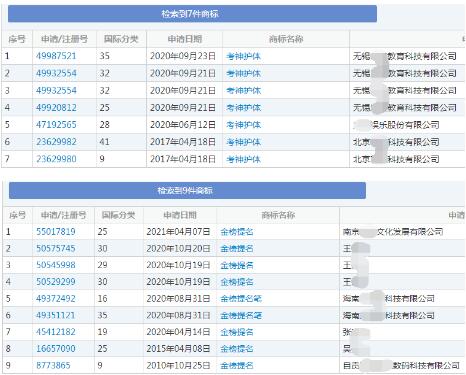
Task: Select the date 2021年04月07日
Action: pyautogui.click(x=178, y=232)
